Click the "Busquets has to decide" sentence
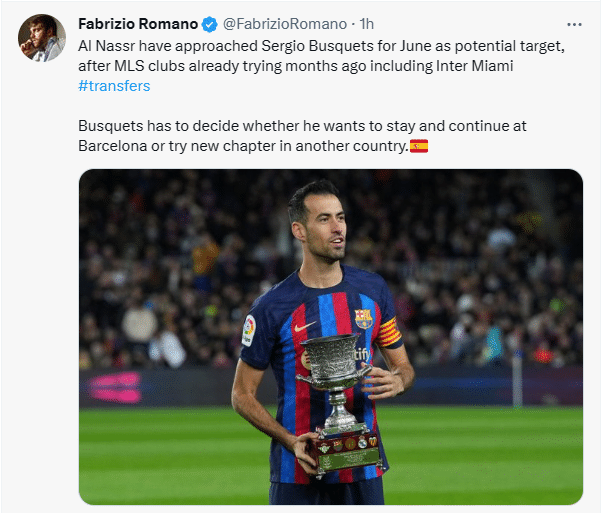Image resolution: width=602 pixels, height=513 pixels. [x=160, y=126]
